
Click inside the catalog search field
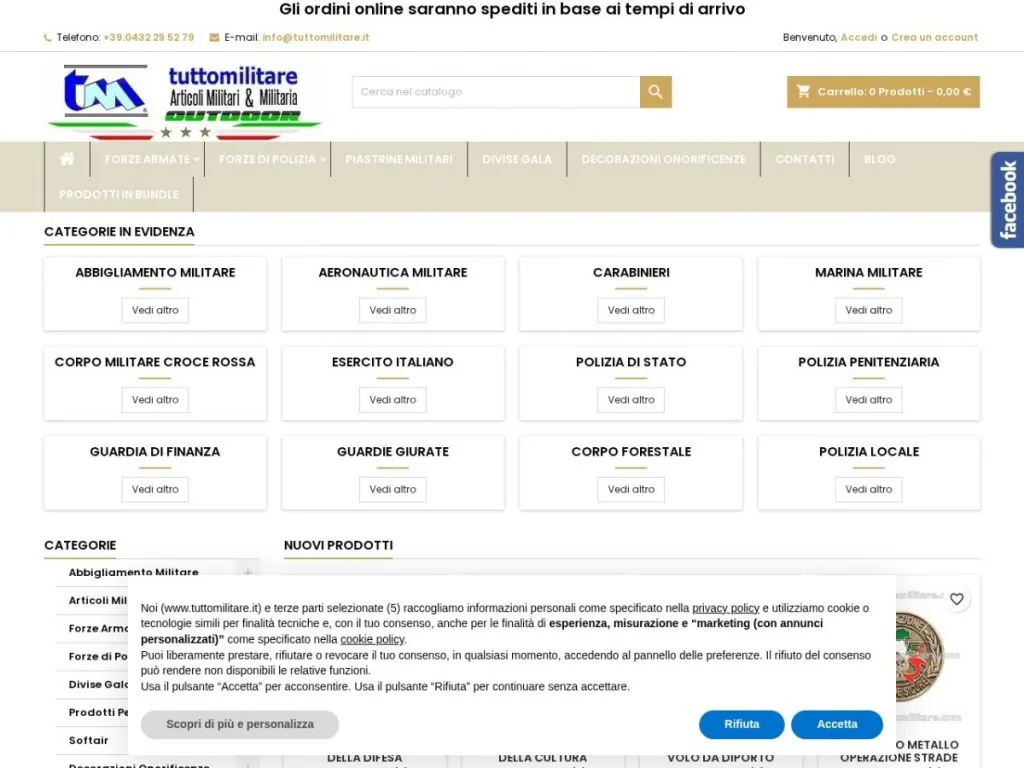tap(496, 92)
